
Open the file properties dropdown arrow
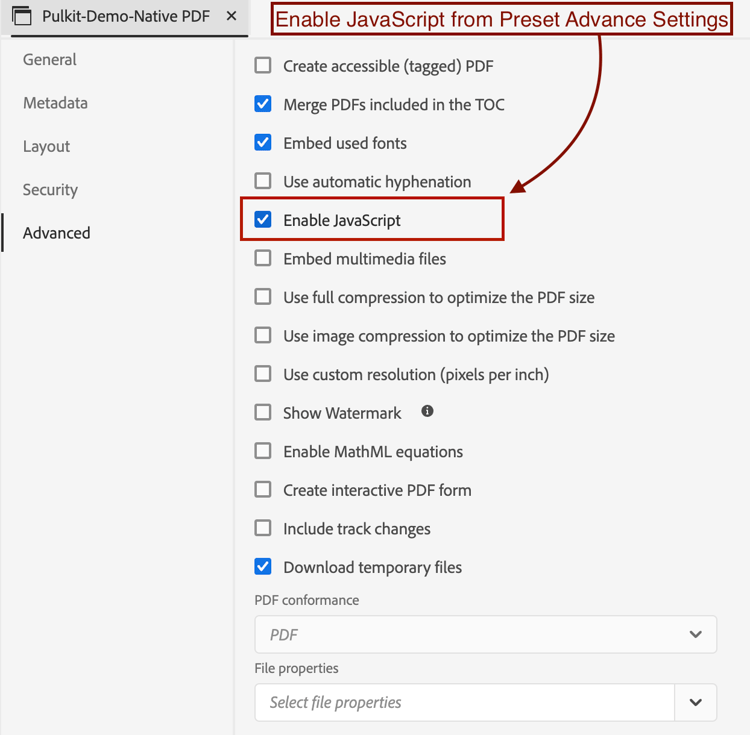695,702
